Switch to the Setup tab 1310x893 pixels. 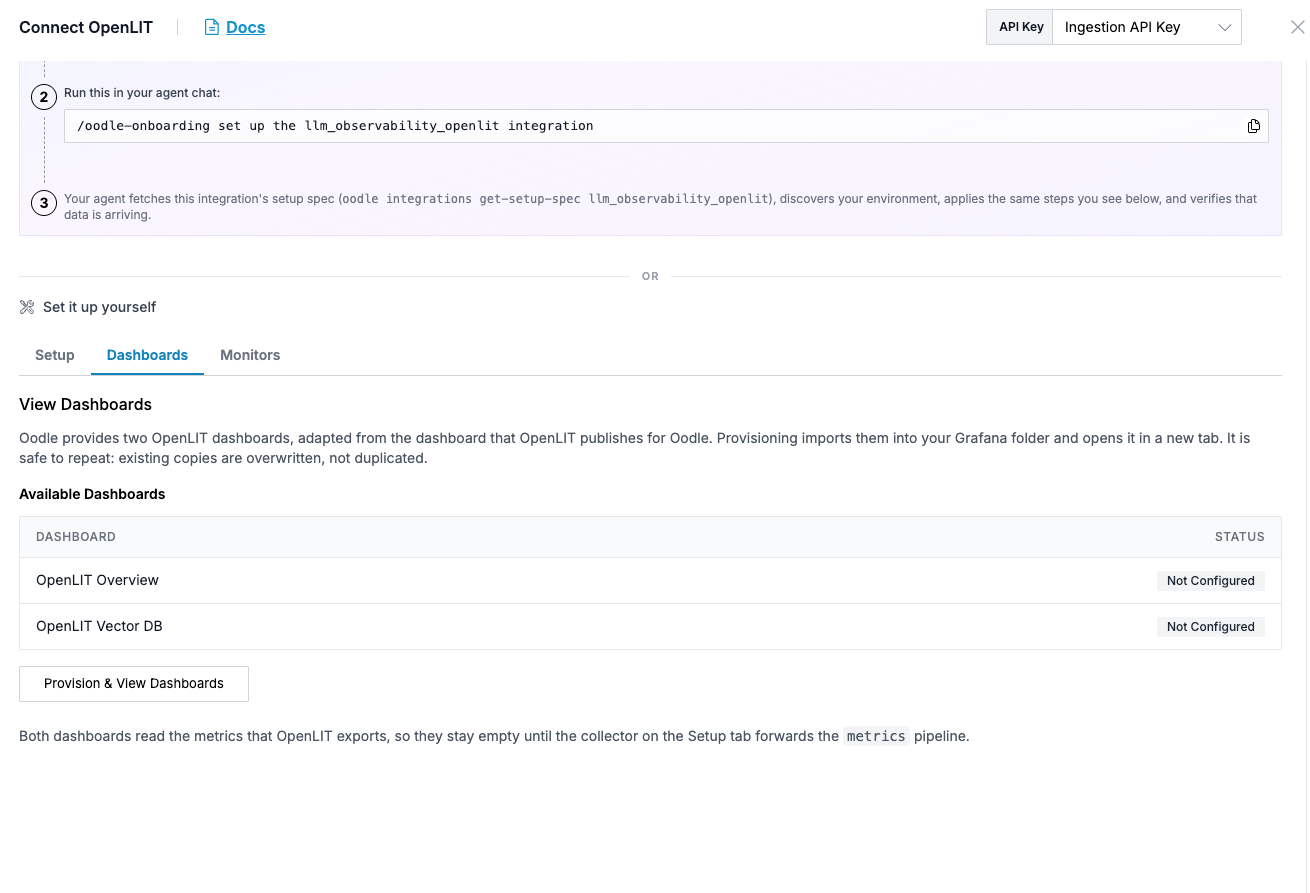55,355
